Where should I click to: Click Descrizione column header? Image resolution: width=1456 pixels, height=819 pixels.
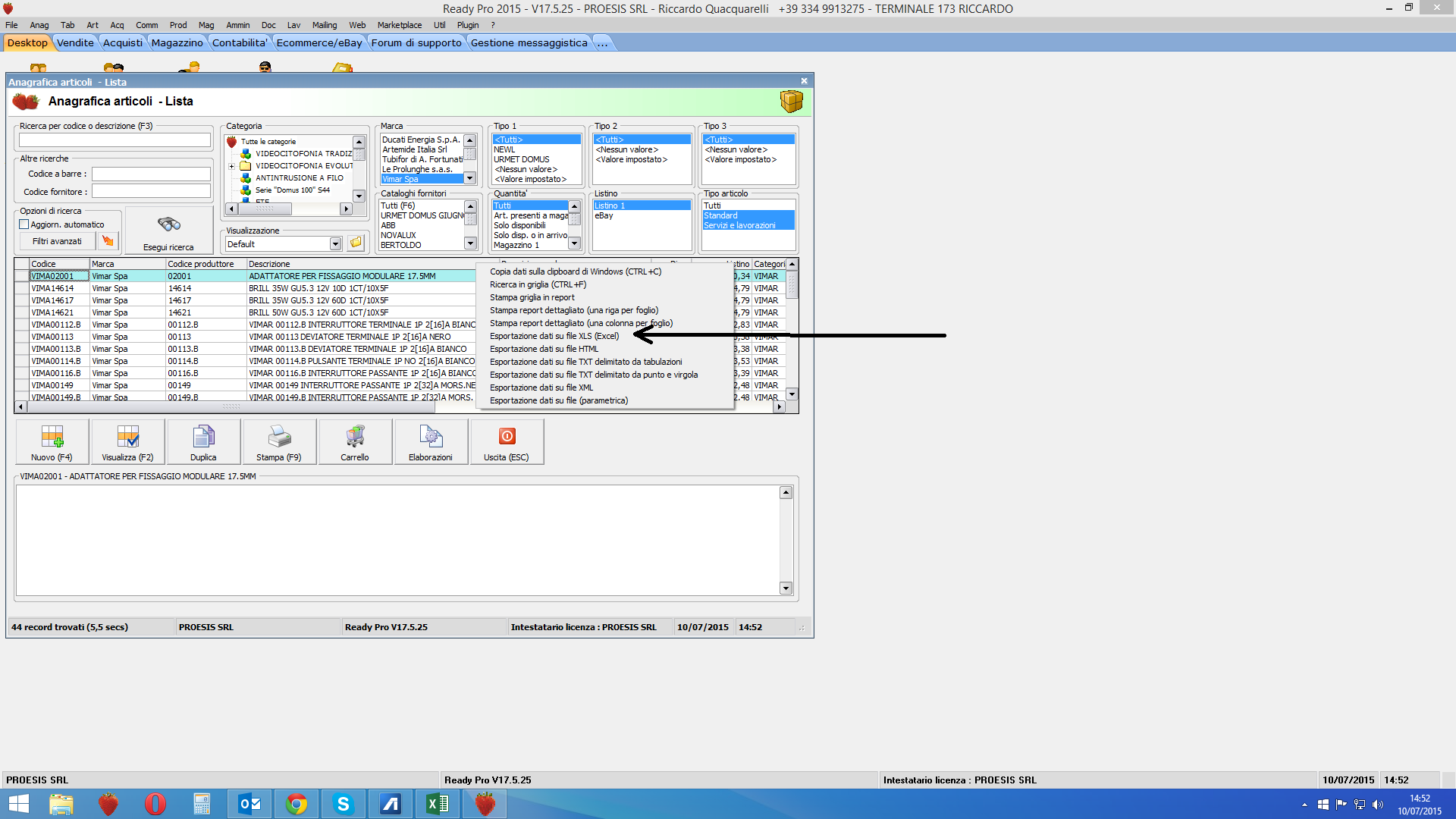361,264
